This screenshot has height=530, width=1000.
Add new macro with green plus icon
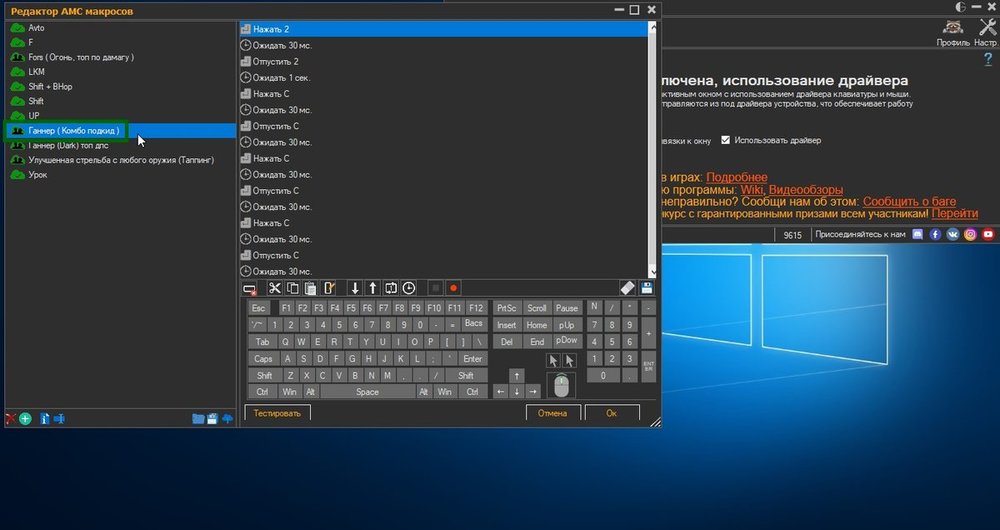[x=26, y=419]
